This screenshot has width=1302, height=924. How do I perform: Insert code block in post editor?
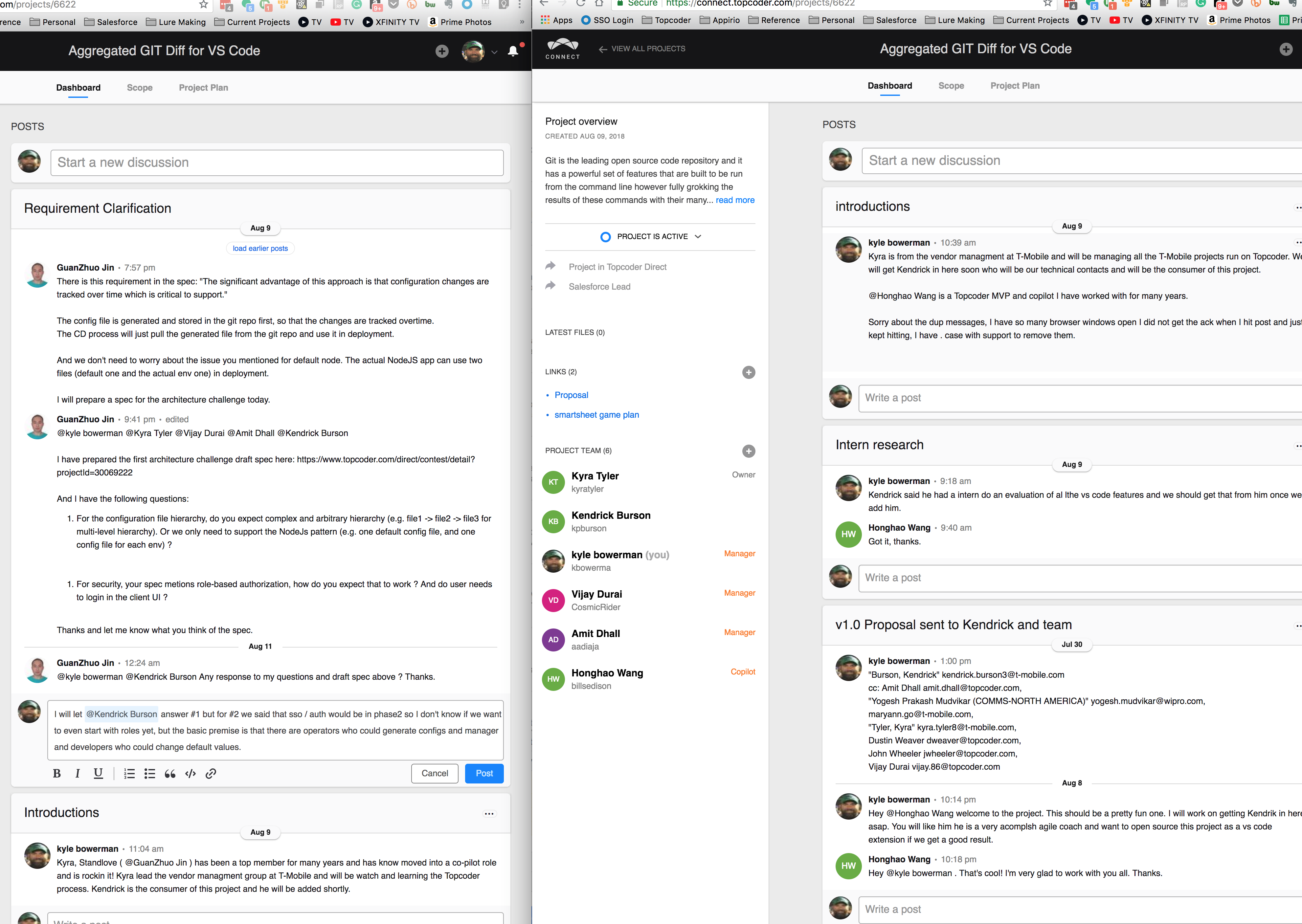pos(191,774)
